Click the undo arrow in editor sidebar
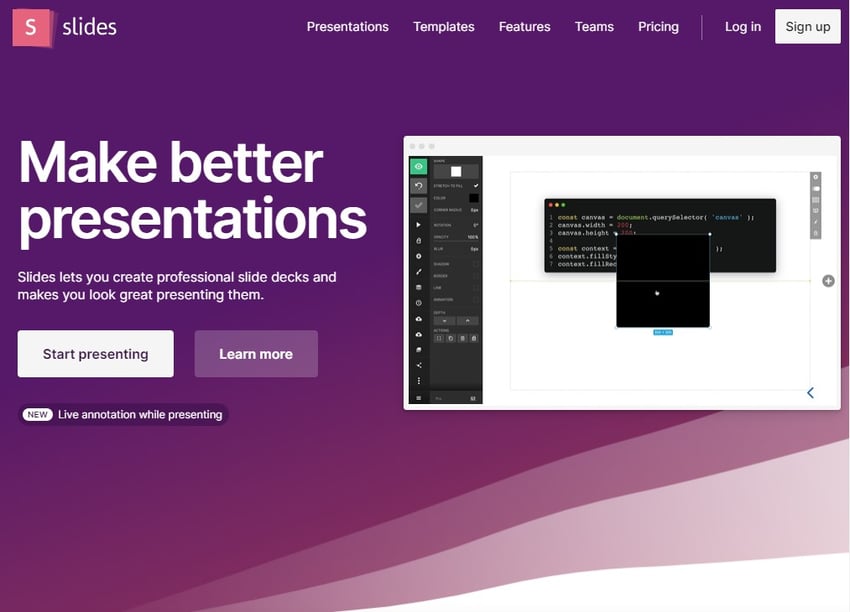Screen dimensions: 850x612 click(x=418, y=186)
